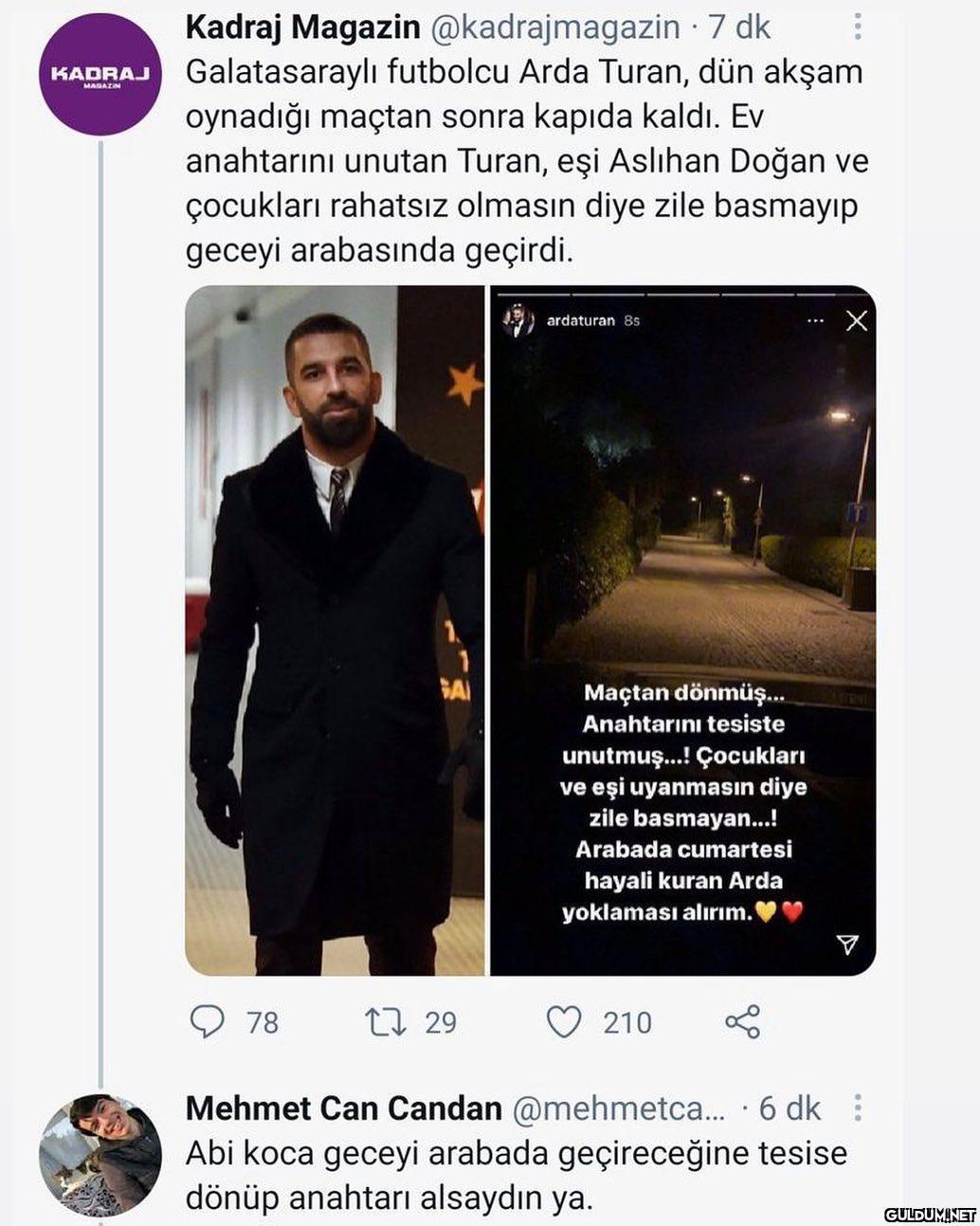Open Kadraj Magazin purple profile avatar
Image resolution: width=980 pixels, height=1226 pixels.
point(100,74)
